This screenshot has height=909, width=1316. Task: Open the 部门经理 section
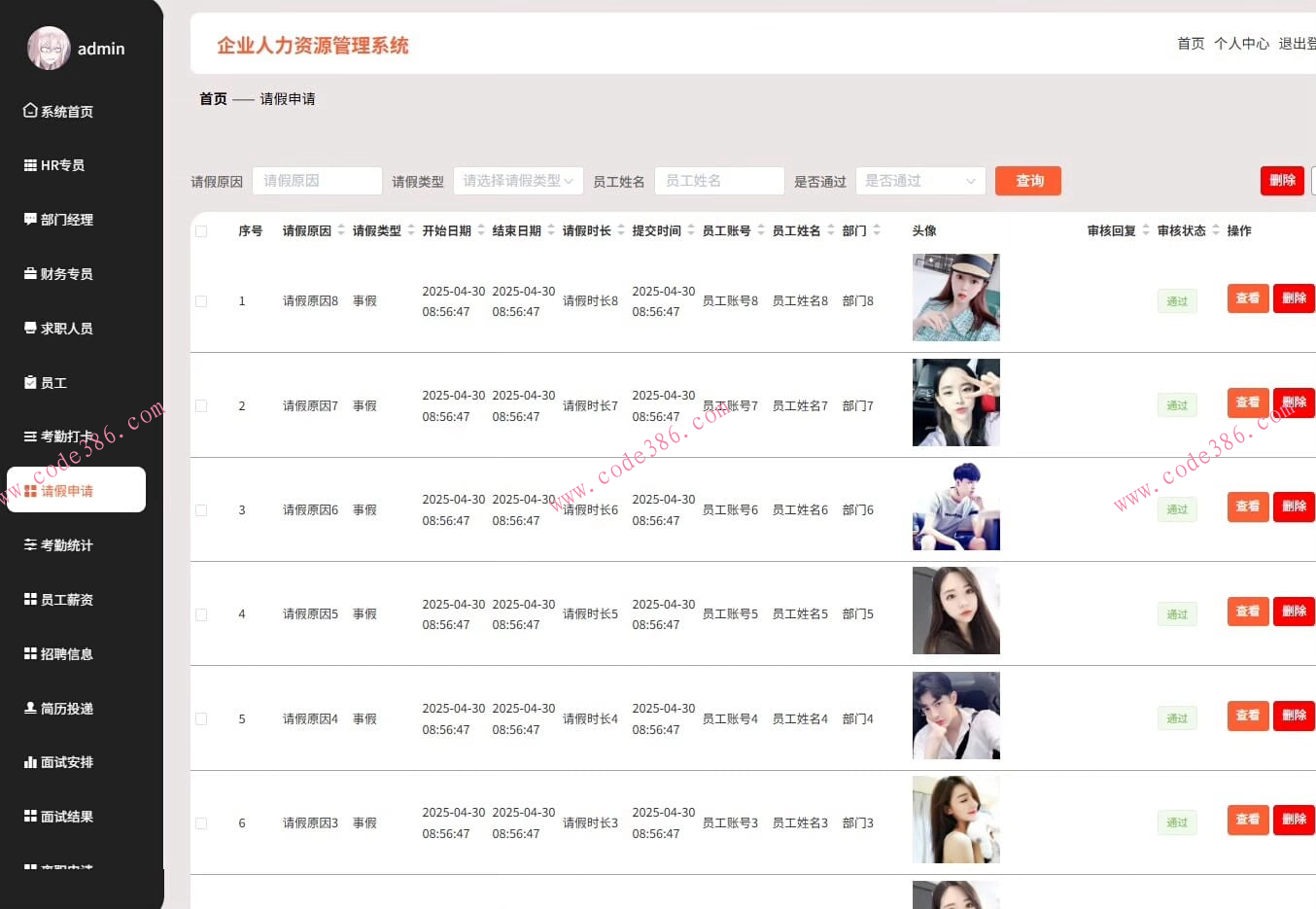65,219
